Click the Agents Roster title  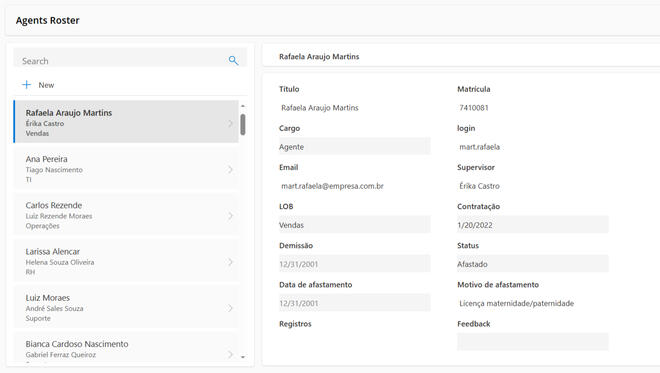(x=48, y=20)
